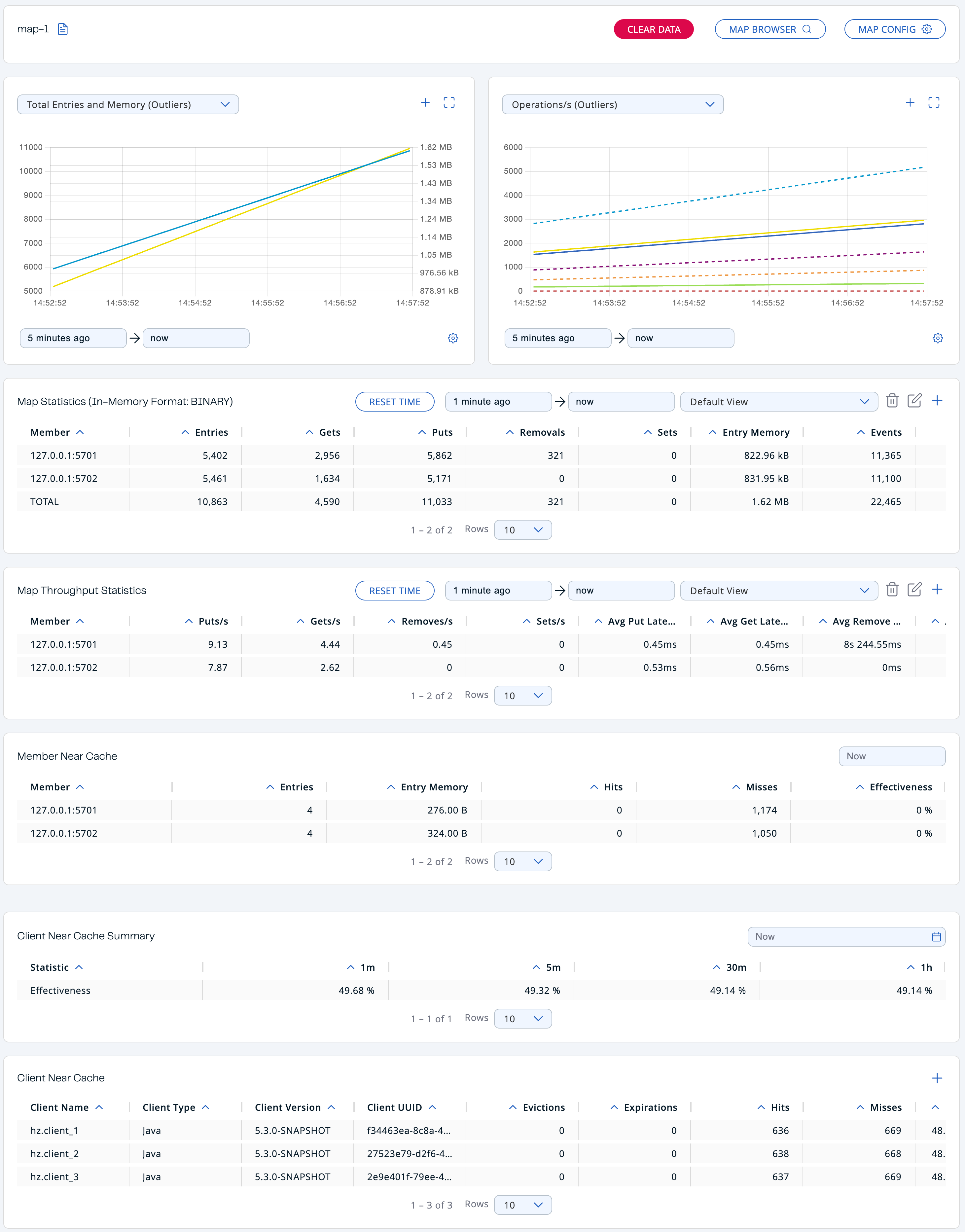Click the document icon next to map-1

pyautogui.click(x=63, y=29)
